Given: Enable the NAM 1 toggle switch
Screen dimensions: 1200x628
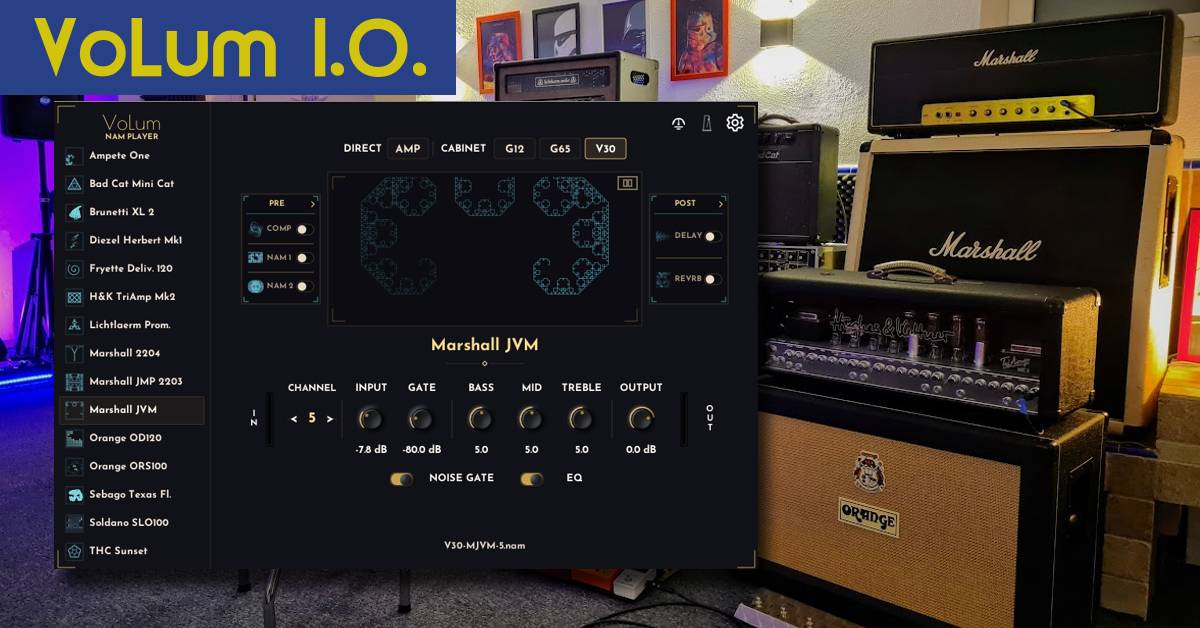Looking at the screenshot, I should 304,258.
